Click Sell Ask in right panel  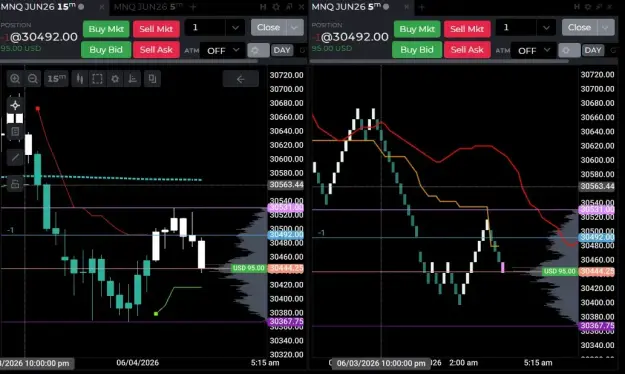pyautogui.click(x=467, y=50)
